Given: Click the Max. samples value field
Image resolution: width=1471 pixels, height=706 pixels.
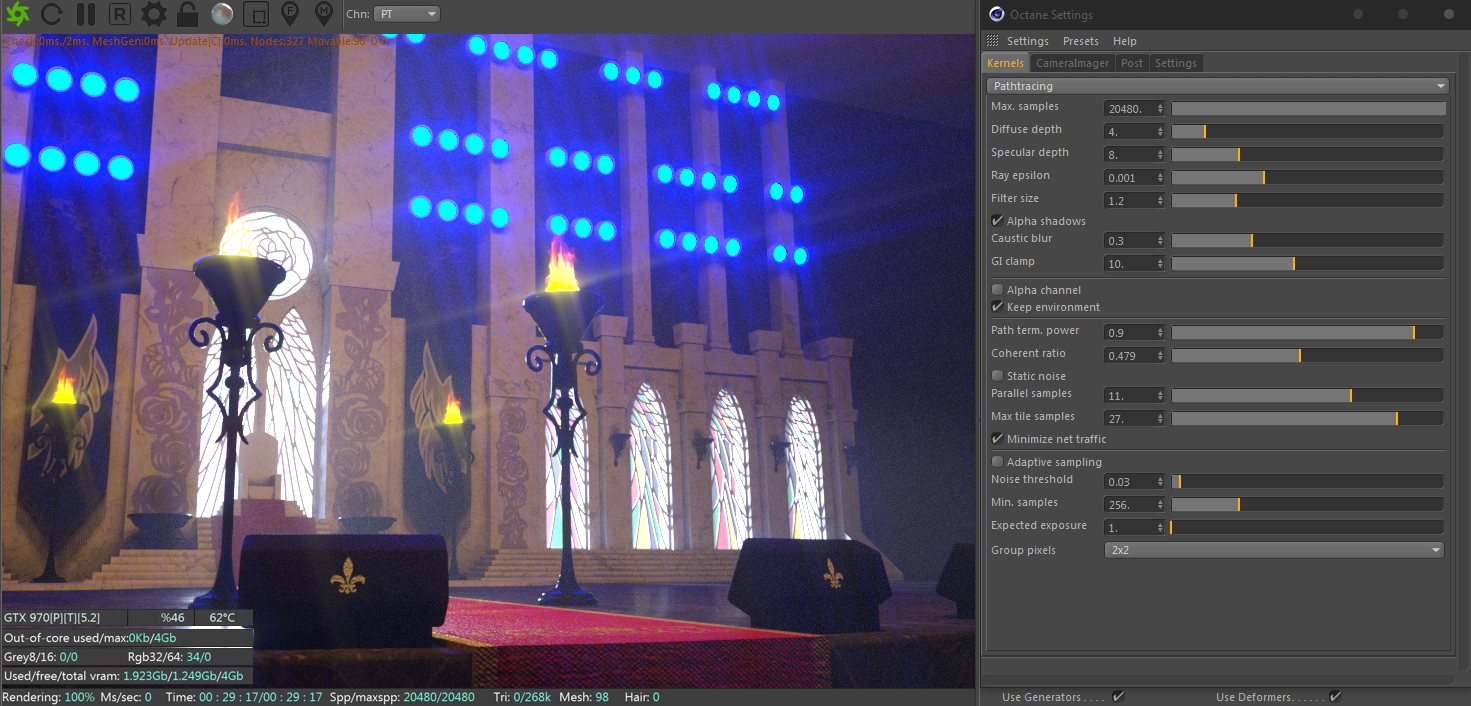Looking at the screenshot, I should point(1131,108).
